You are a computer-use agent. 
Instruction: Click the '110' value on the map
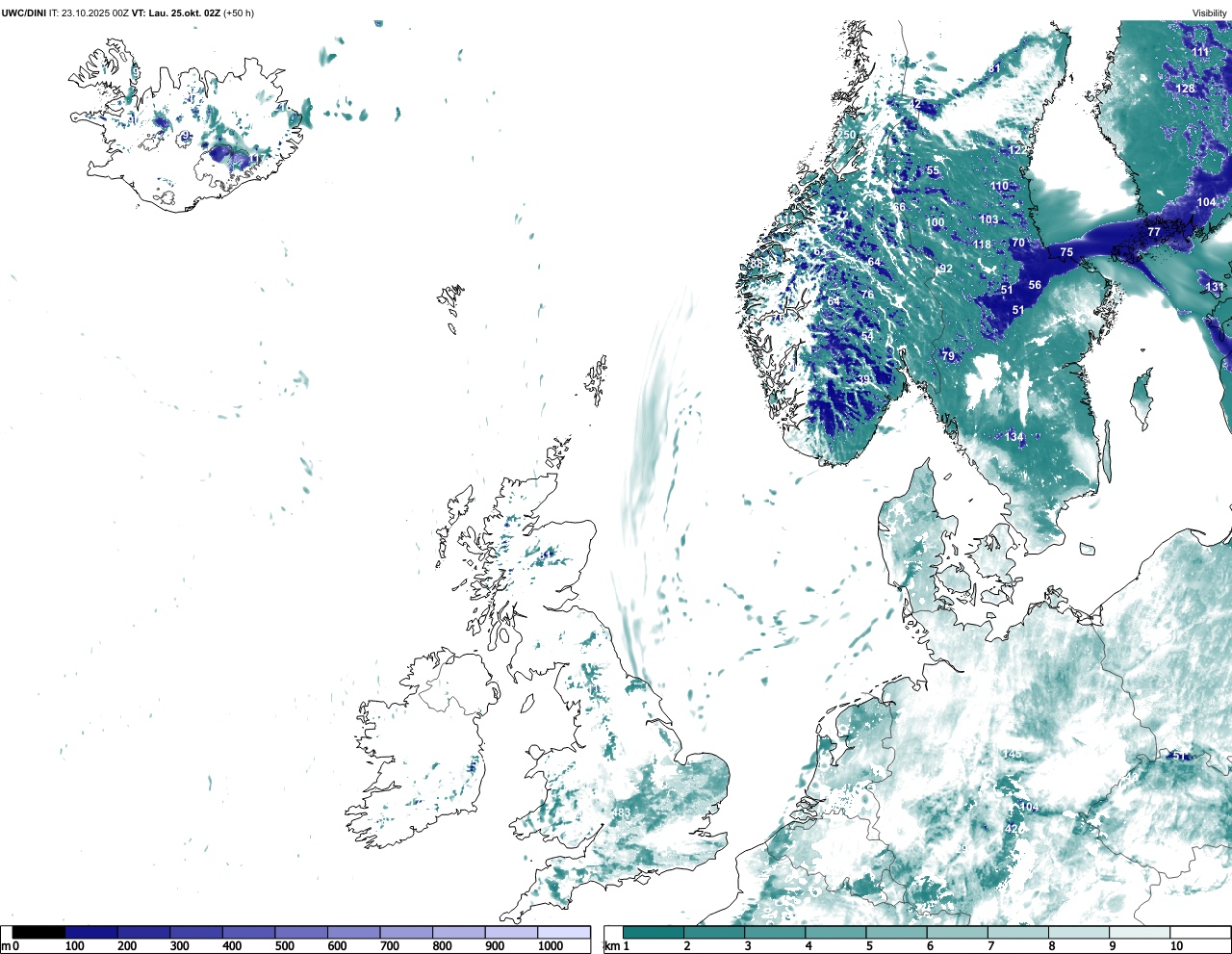coord(1000,186)
